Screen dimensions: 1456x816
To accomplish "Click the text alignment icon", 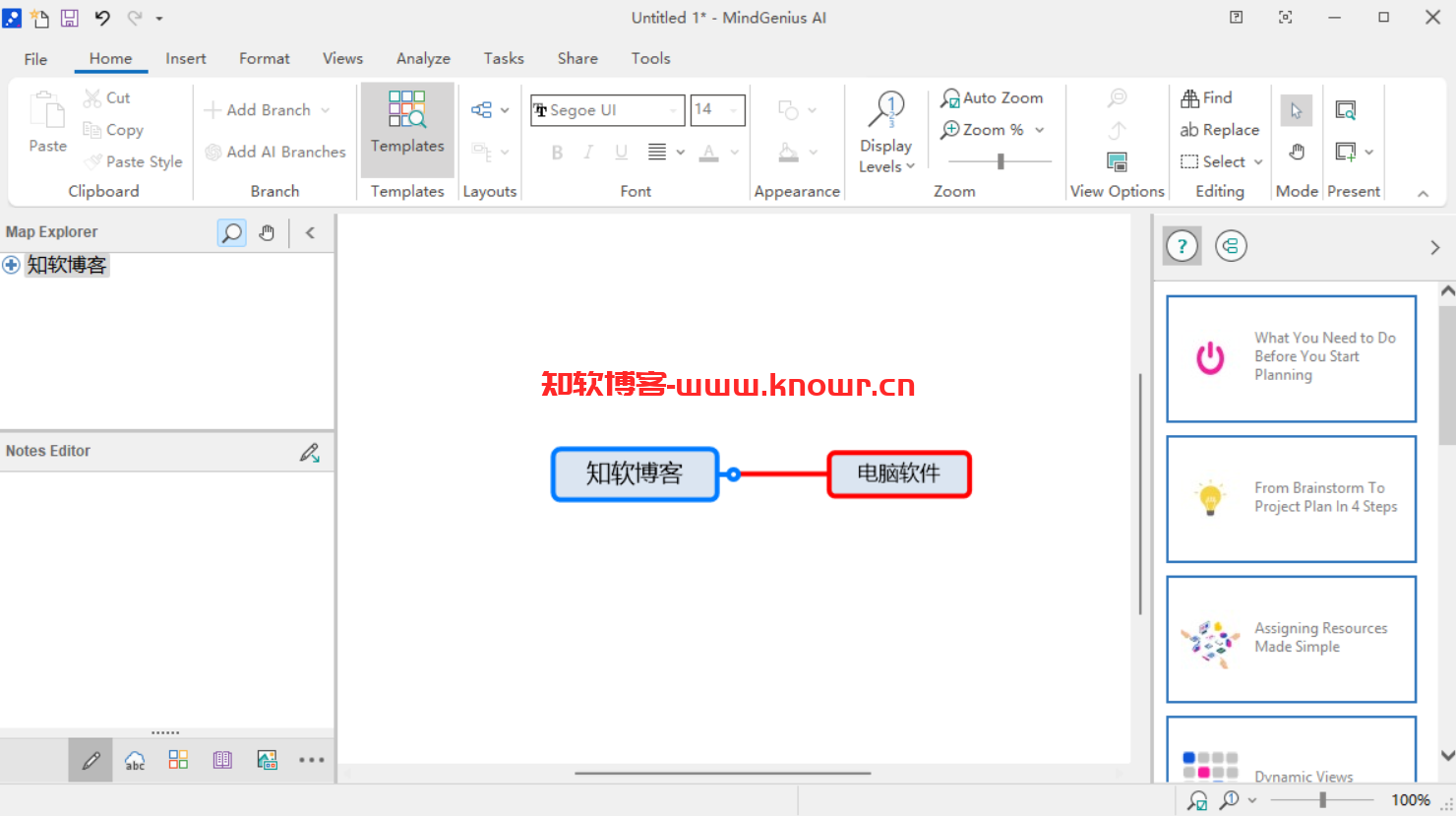I will point(657,152).
